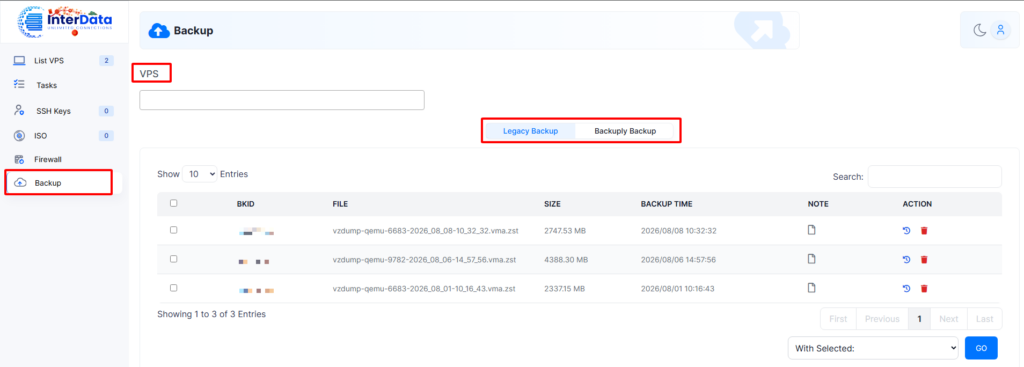Click file vzdump-qemu-9782-2026_08_06-14_57_56.vma.zst
The height and width of the screenshot is (367, 1024).
(424, 259)
